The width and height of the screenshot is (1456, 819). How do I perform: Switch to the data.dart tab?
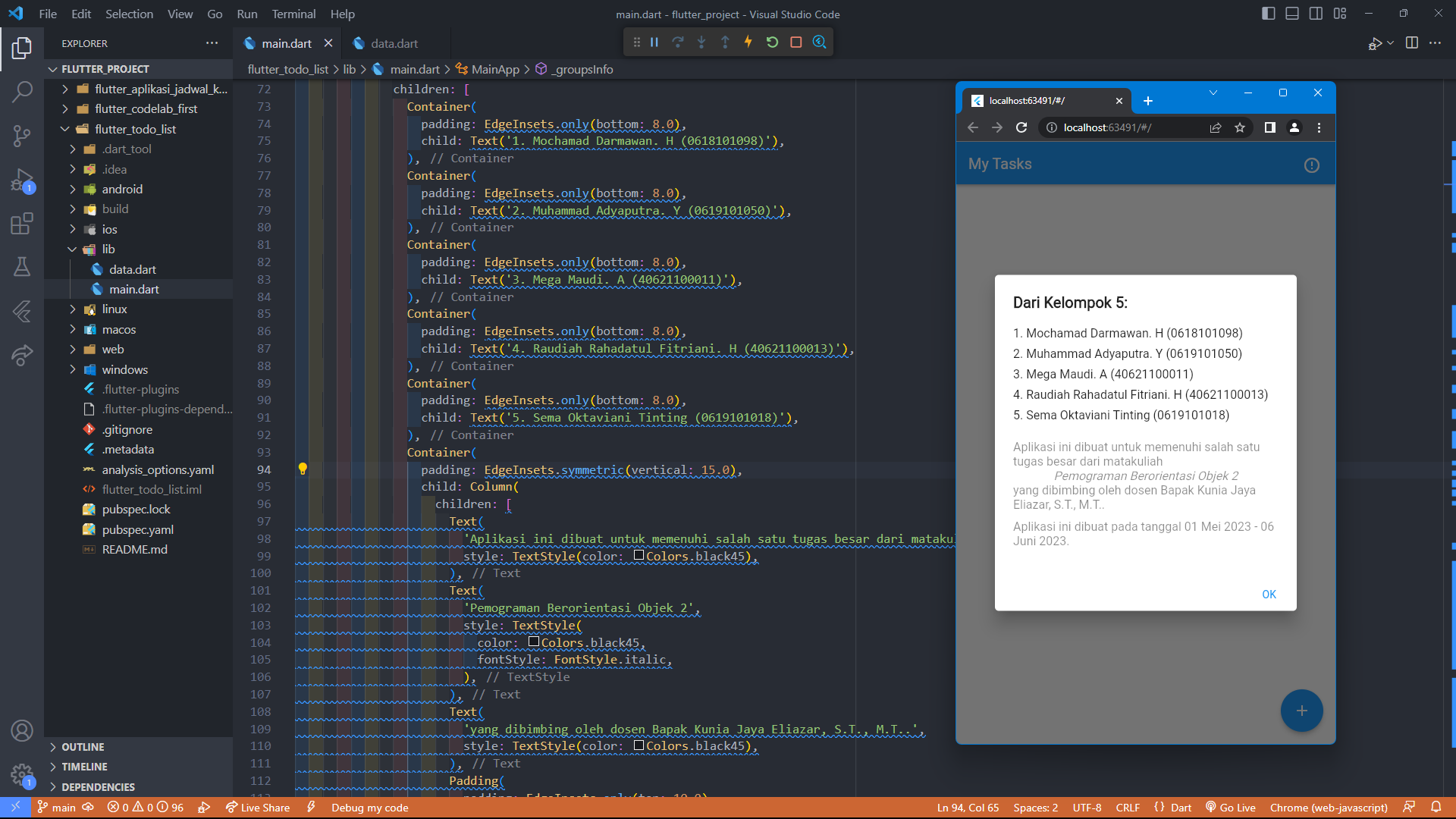394,43
